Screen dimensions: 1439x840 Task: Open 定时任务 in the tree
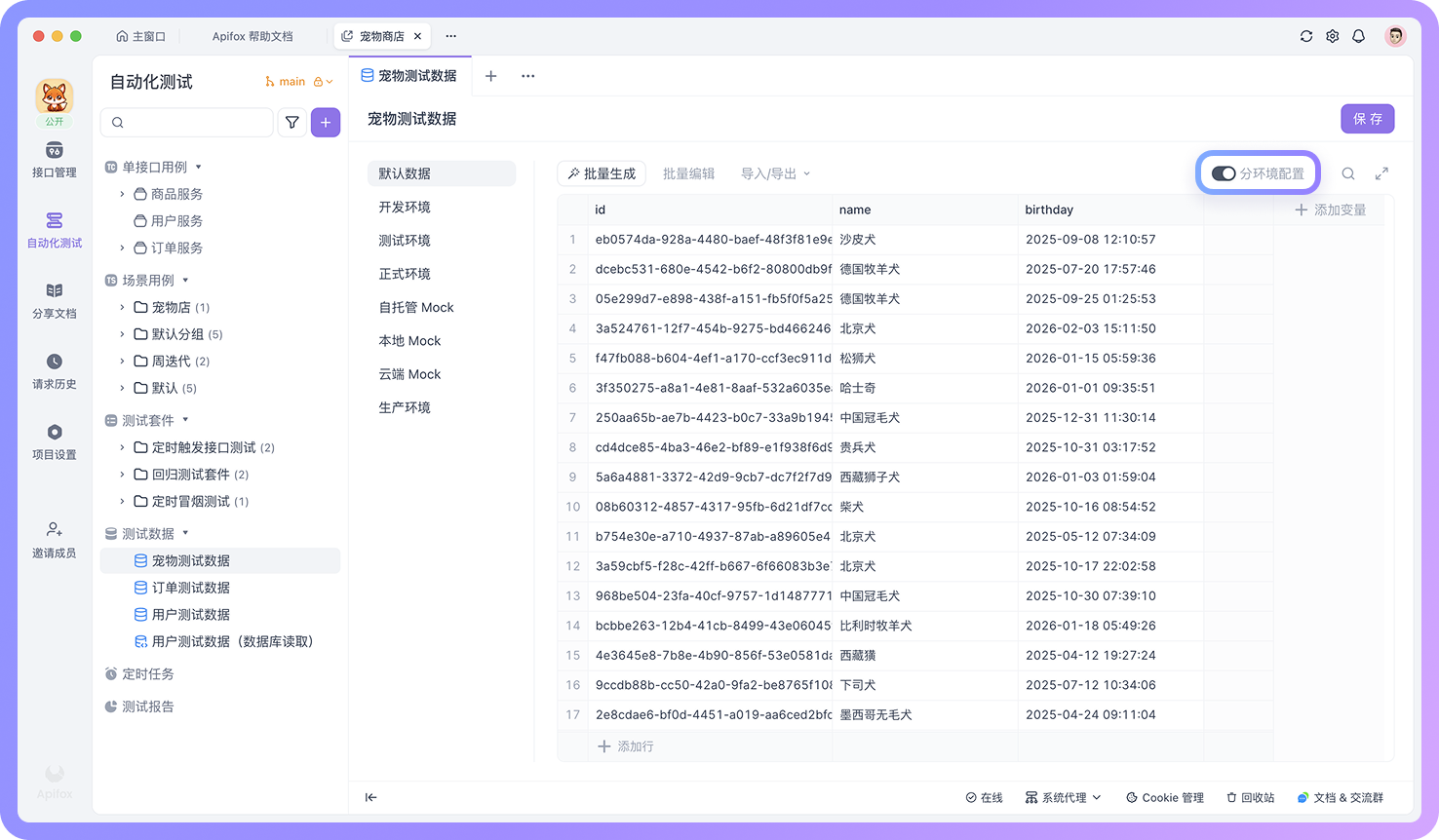pyautogui.click(x=139, y=674)
